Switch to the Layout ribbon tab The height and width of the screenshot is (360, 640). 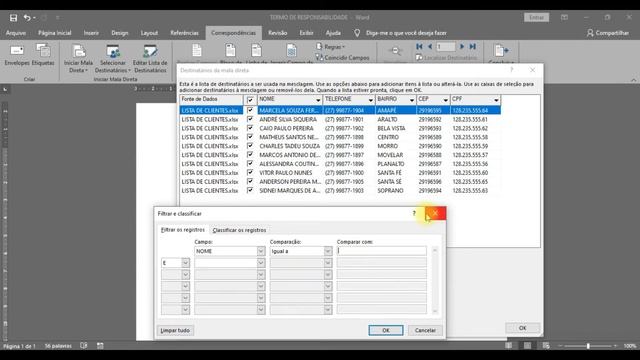click(x=149, y=33)
